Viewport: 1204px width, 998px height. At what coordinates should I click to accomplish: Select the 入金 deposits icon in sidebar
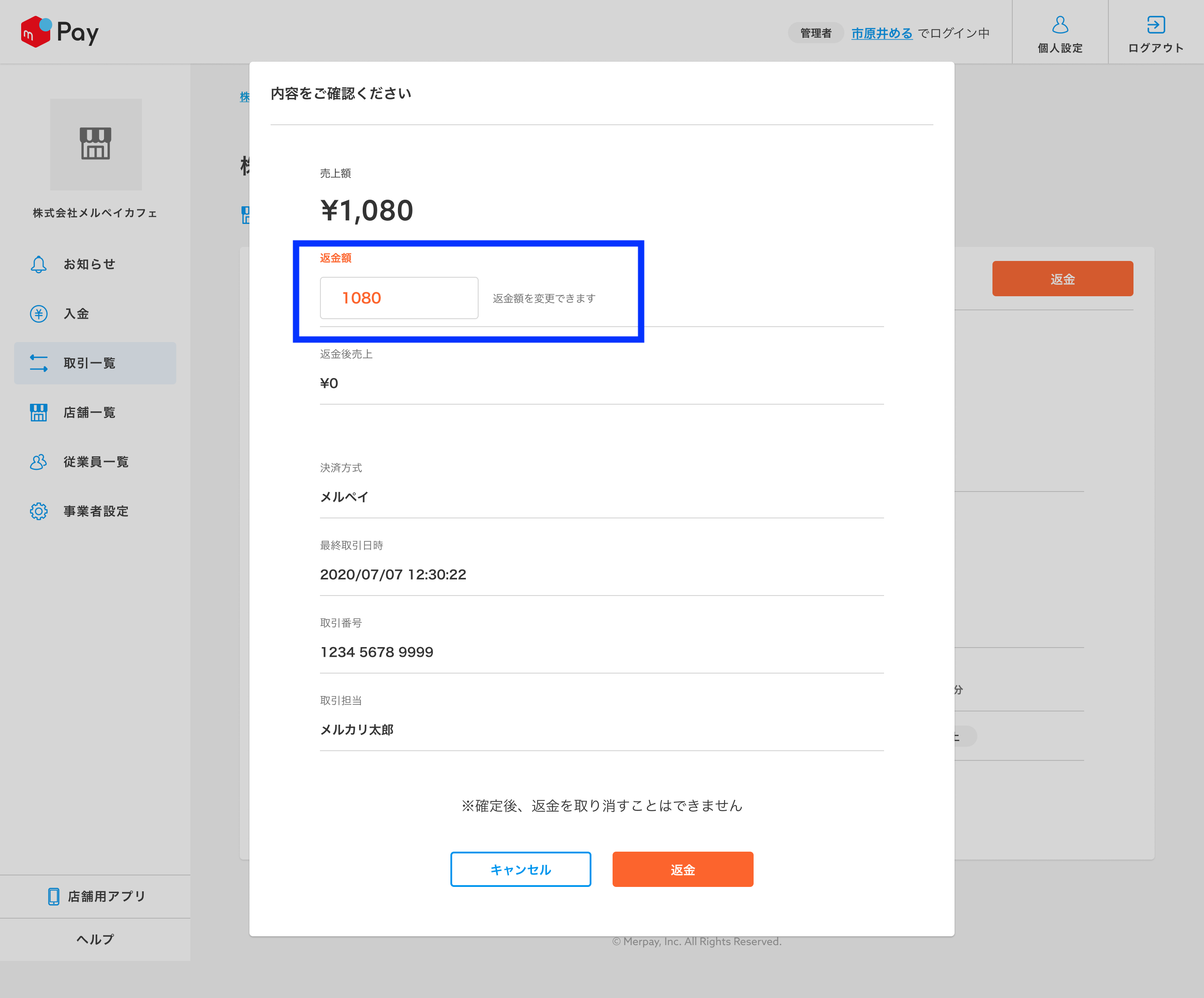coord(38,314)
